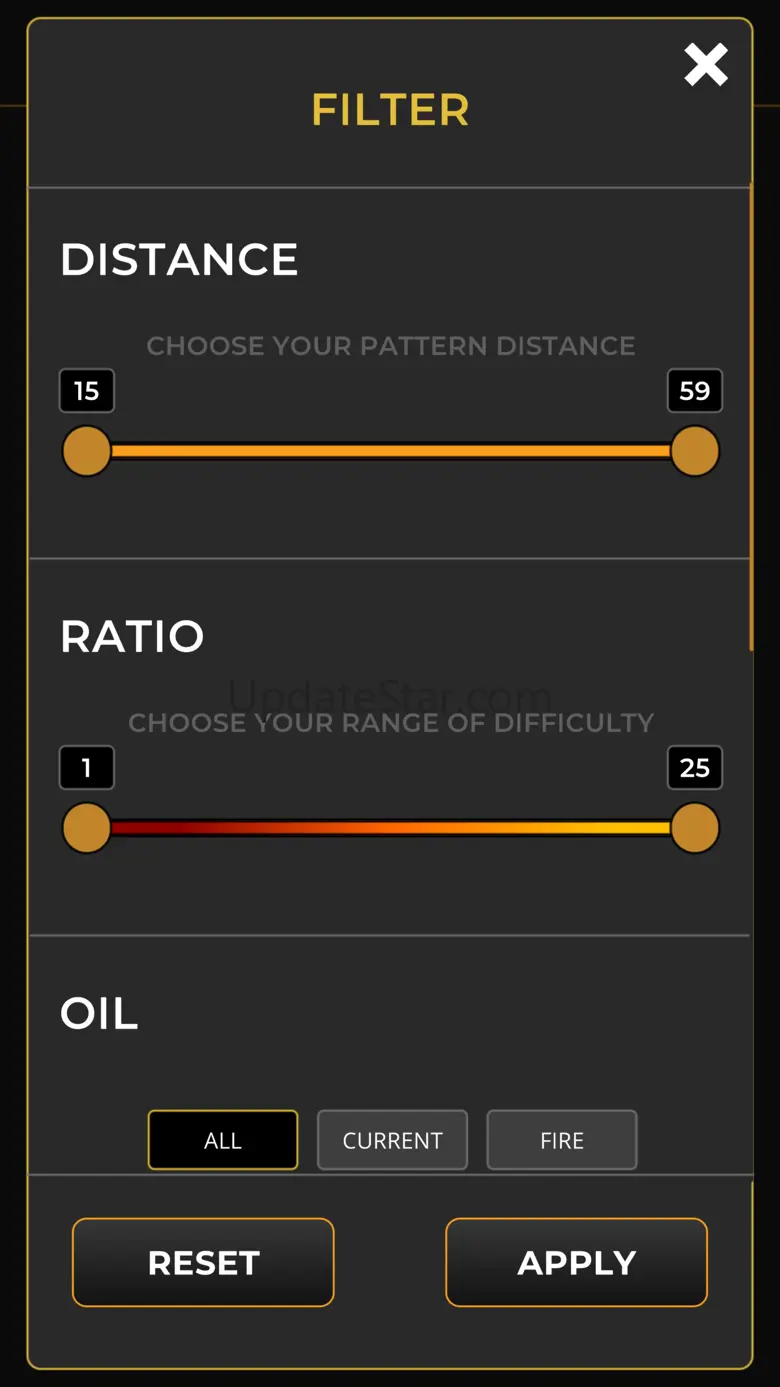The width and height of the screenshot is (780, 1387).
Task: Select the CURRENT oil option
Action: 392,1140
